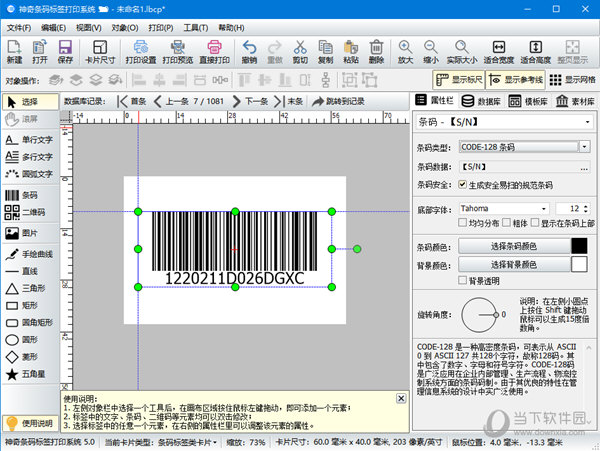This screenshot has width=600, height=451.
Task: Open 卡片尺寸 card size settings
Action: click(100, 52)
